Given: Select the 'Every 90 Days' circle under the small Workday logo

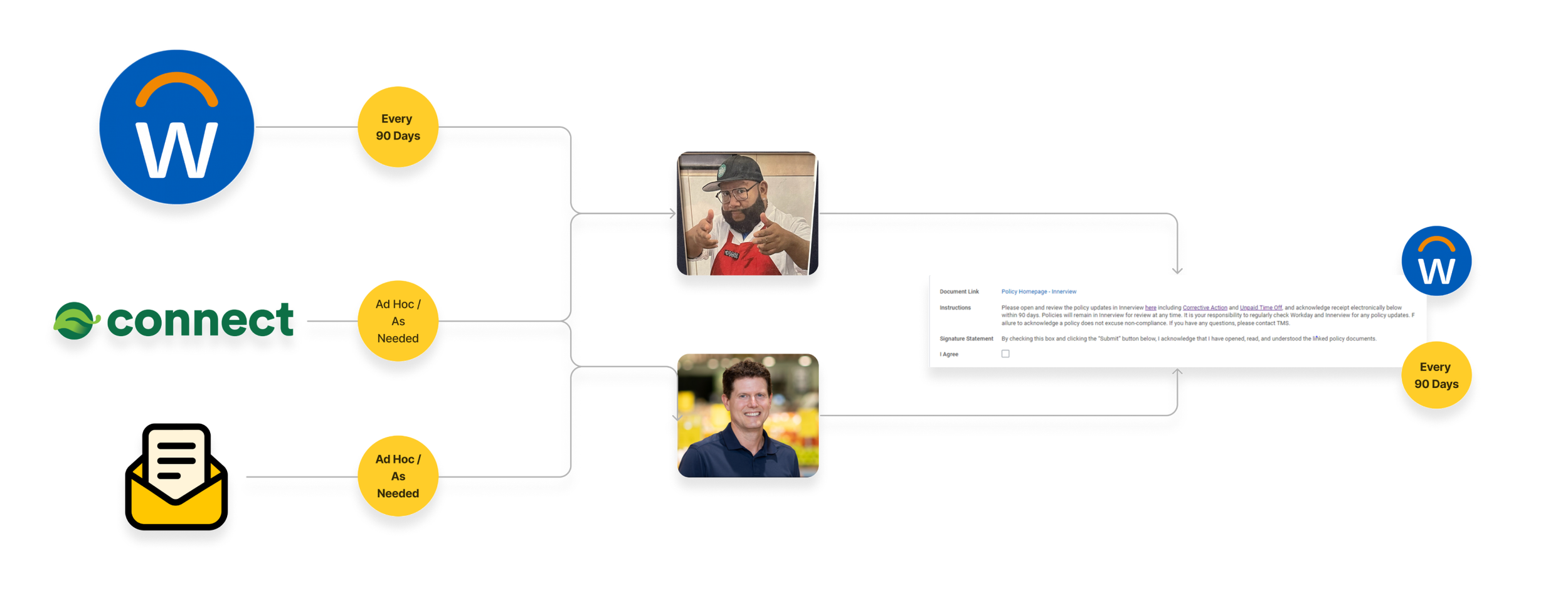Looking at the screenshot, I should tap(1436, 375).
